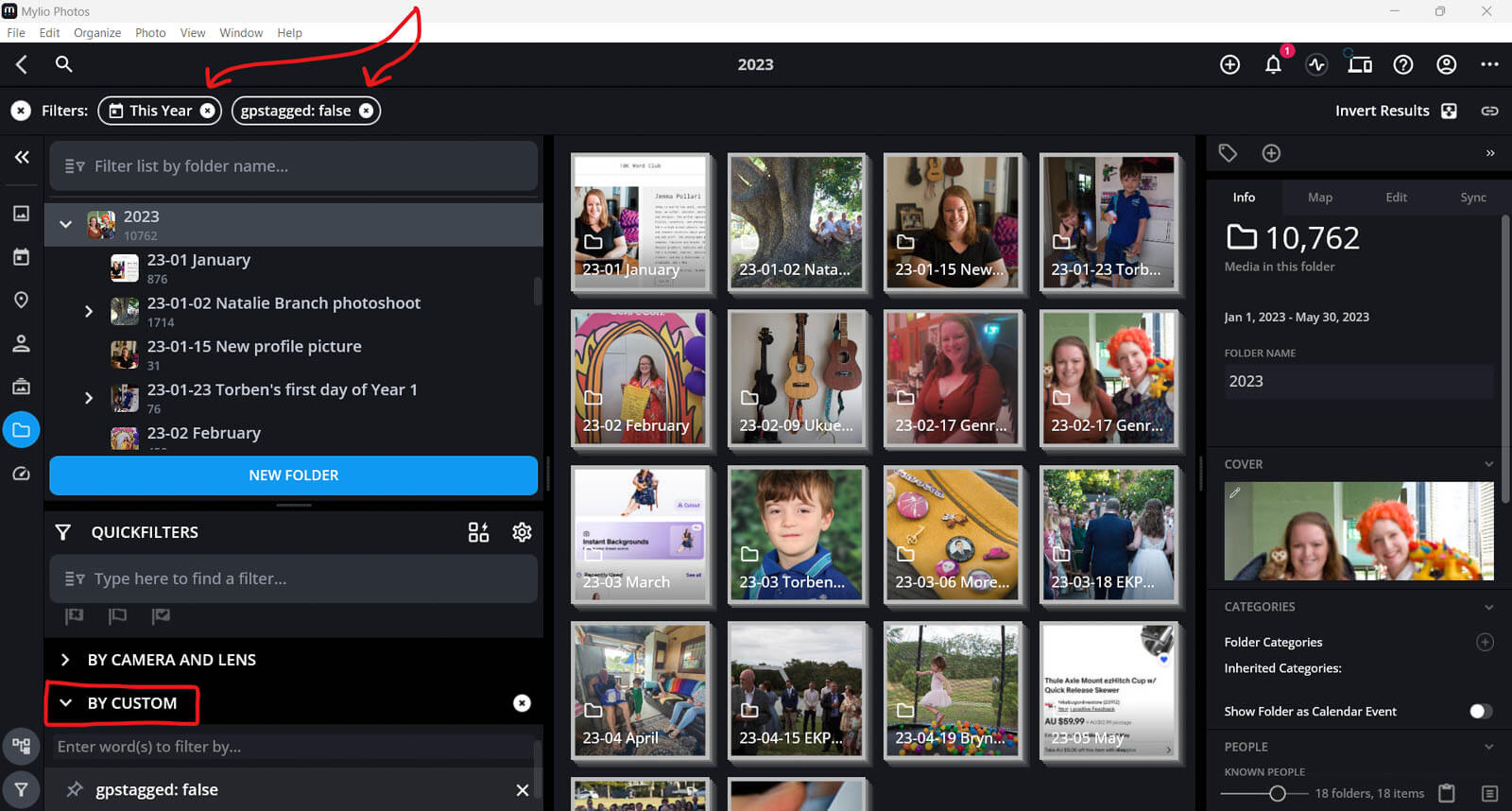
Task: Open Calendar view in left sidebar
Action: [x=21, y=257]
